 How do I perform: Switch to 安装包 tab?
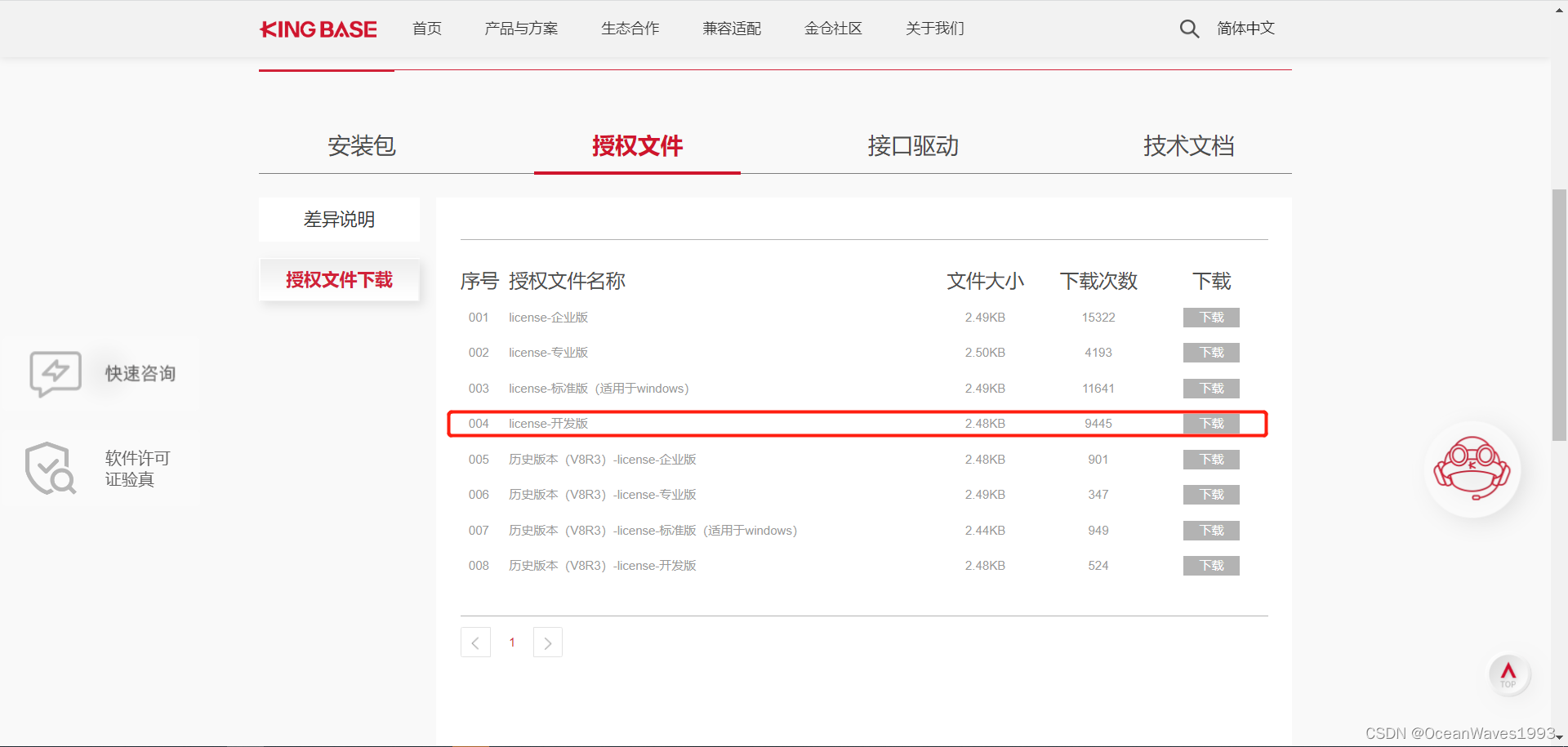[x=362, y=146]
